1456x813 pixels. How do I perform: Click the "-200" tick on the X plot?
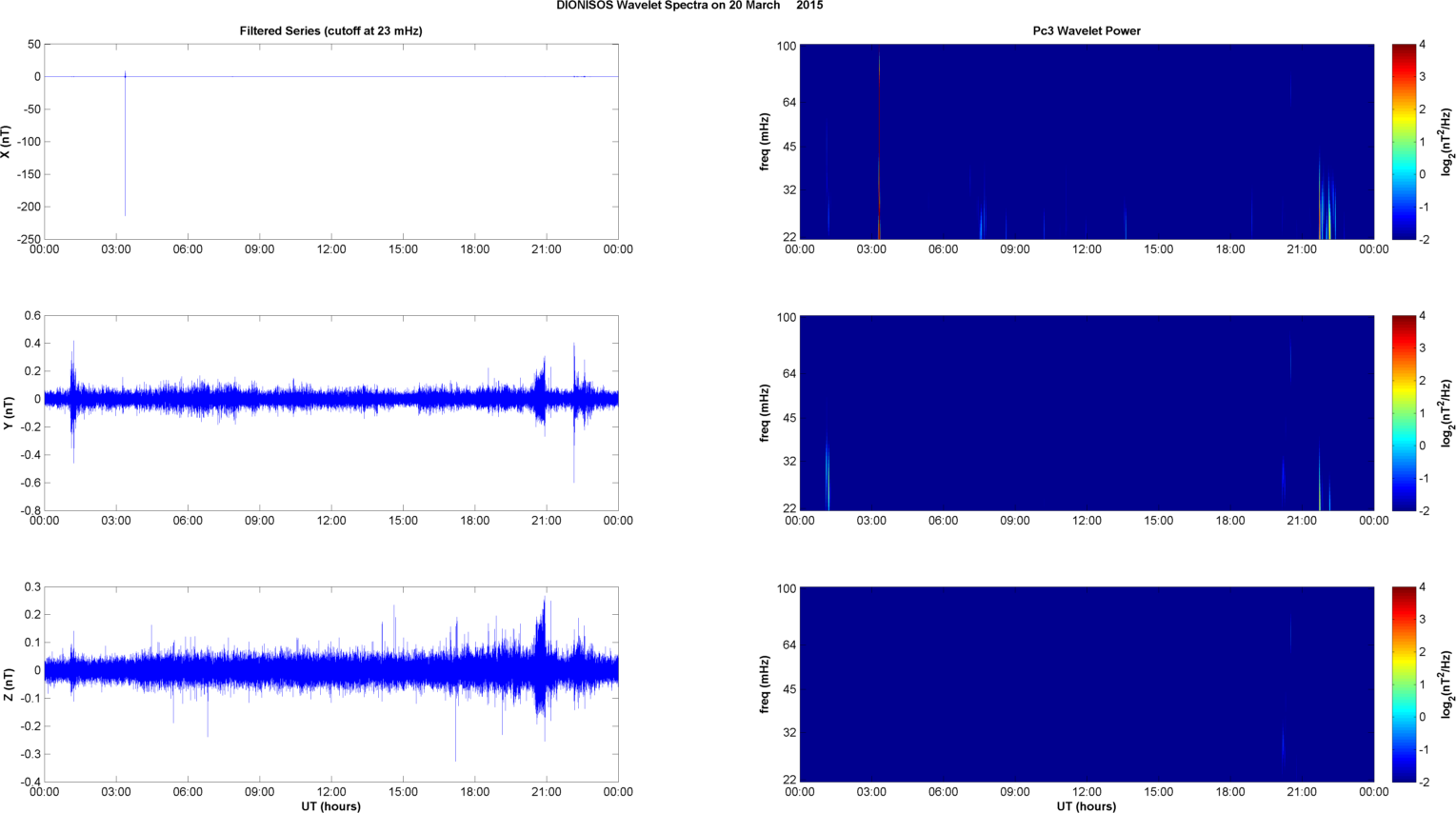[x=29, y=207]
